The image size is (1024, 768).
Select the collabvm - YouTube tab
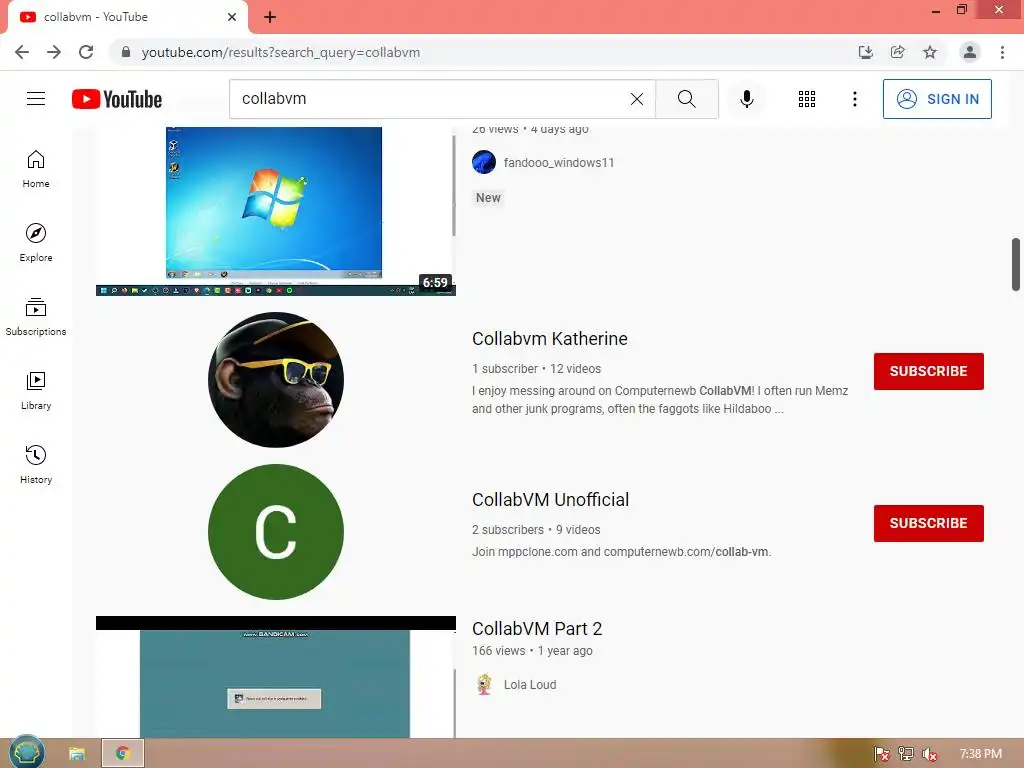(x=128, y=17)
